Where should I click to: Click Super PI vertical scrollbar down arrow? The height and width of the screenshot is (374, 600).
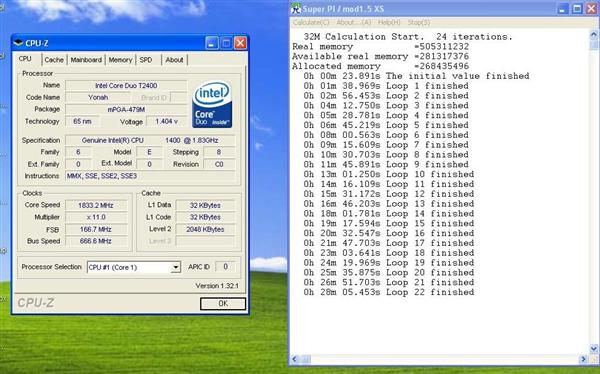coord(593,349)
